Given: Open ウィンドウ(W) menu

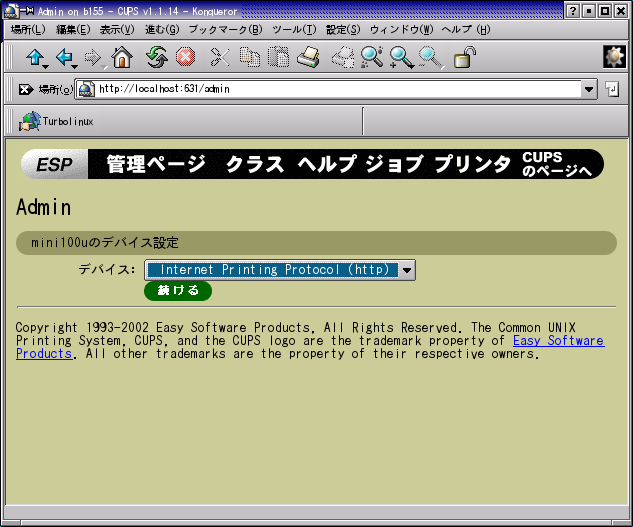Looking at the screenshot, I should tap(402, 30).
